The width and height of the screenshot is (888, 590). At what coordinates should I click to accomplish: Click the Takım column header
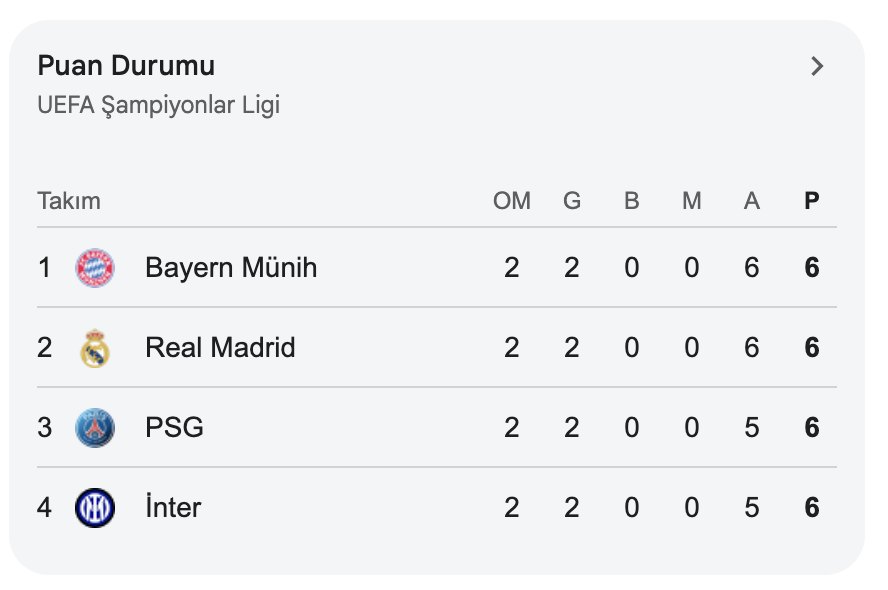point(69,201)
